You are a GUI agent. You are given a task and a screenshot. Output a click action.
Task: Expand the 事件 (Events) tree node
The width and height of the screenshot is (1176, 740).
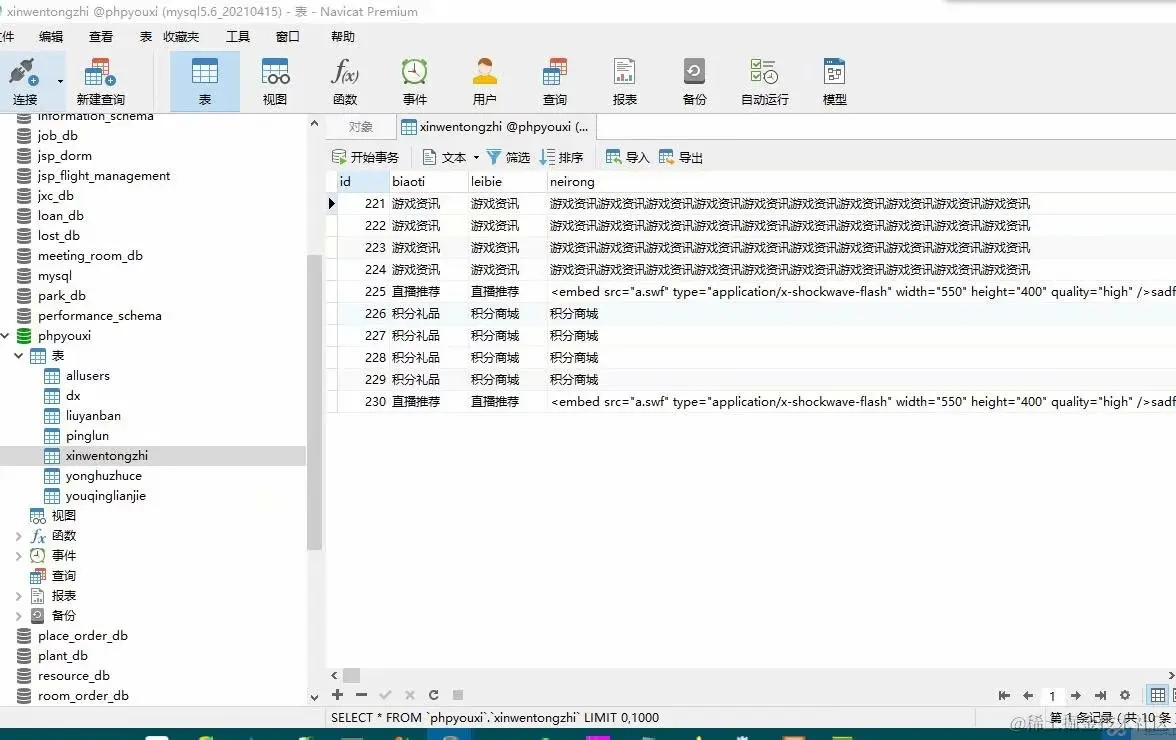(x=19, y=556)
